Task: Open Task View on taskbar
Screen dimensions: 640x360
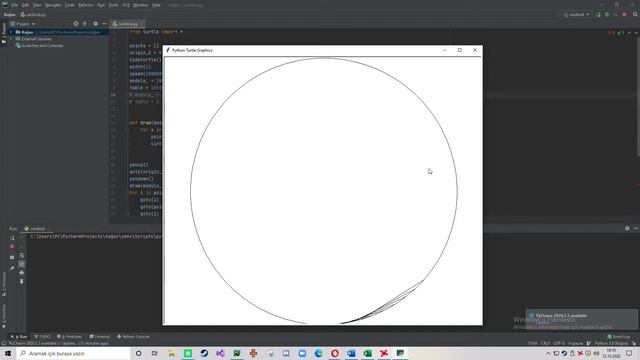Action: 155,353
